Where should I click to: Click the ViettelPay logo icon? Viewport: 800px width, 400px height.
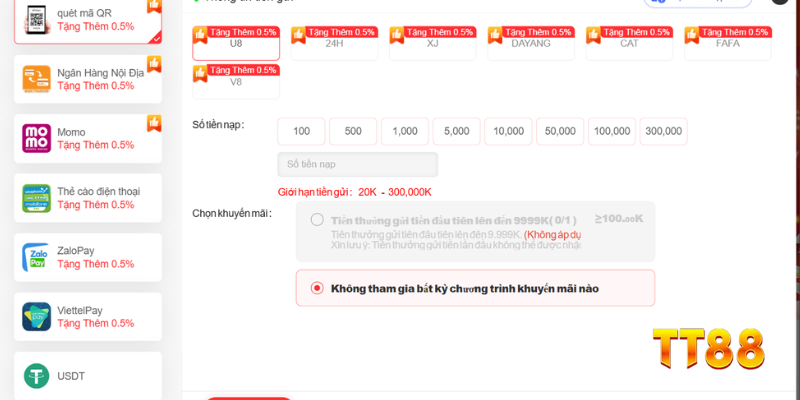point(36,317)
